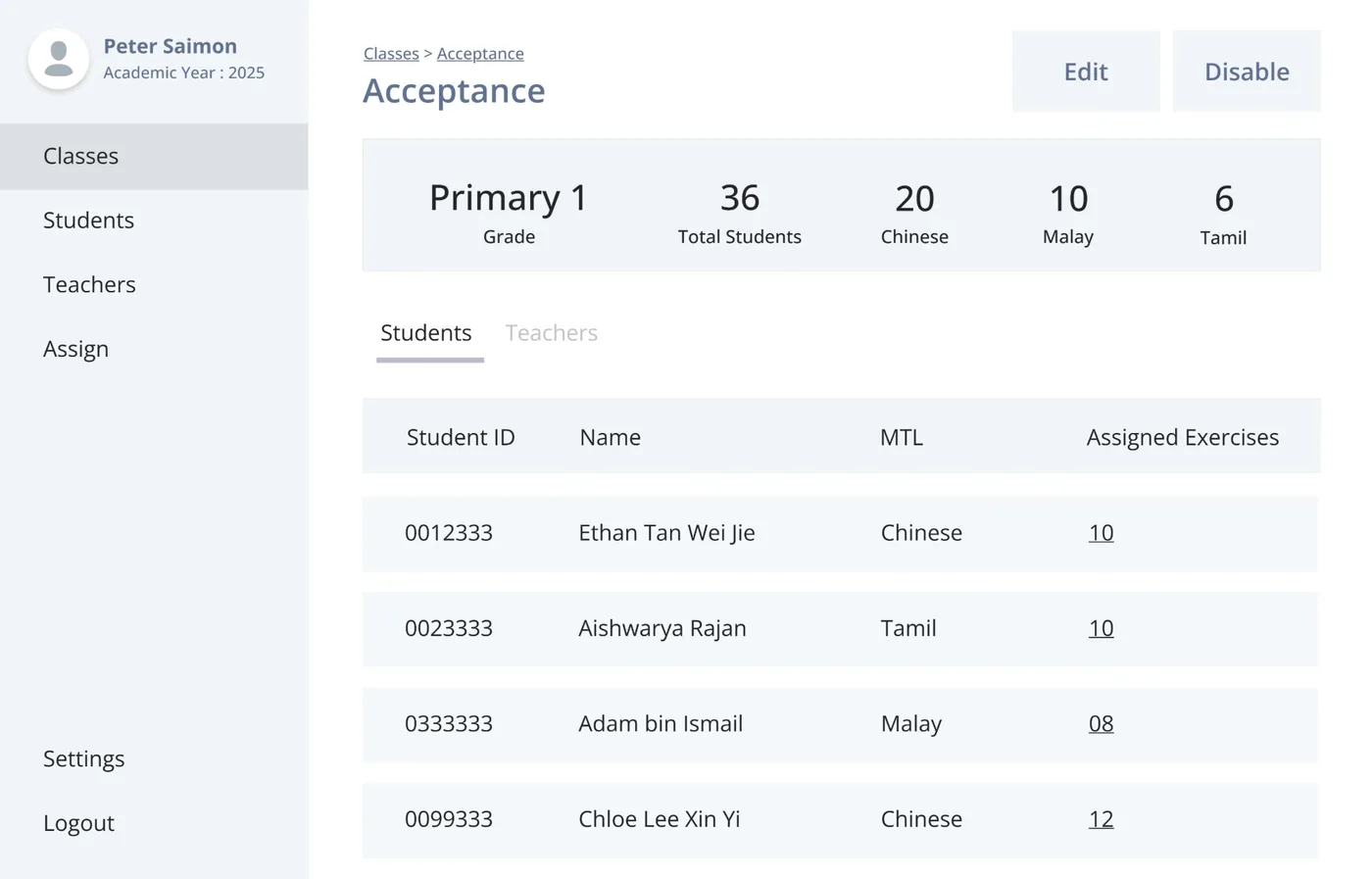This screenshot has width=1372, height=879.
Task: Click the Peter Saimon user name
Action: tap(171, 46)
